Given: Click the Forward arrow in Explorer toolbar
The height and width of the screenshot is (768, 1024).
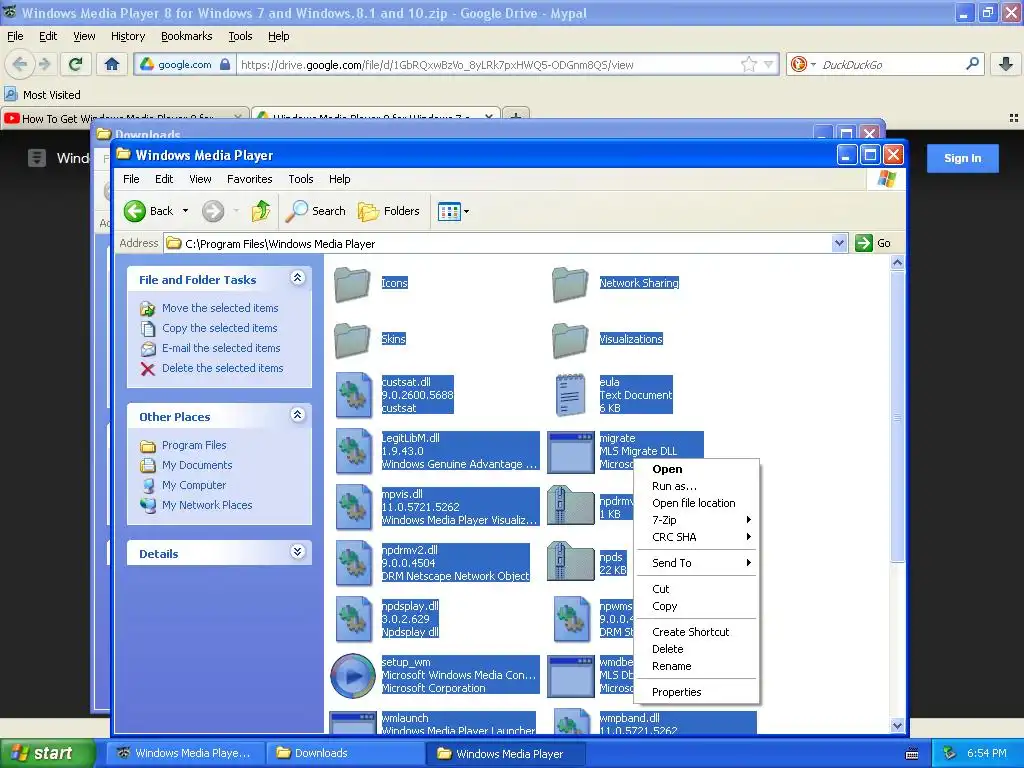Looking at the screenshot, I should pyautogui.click(x=213, y=211).
